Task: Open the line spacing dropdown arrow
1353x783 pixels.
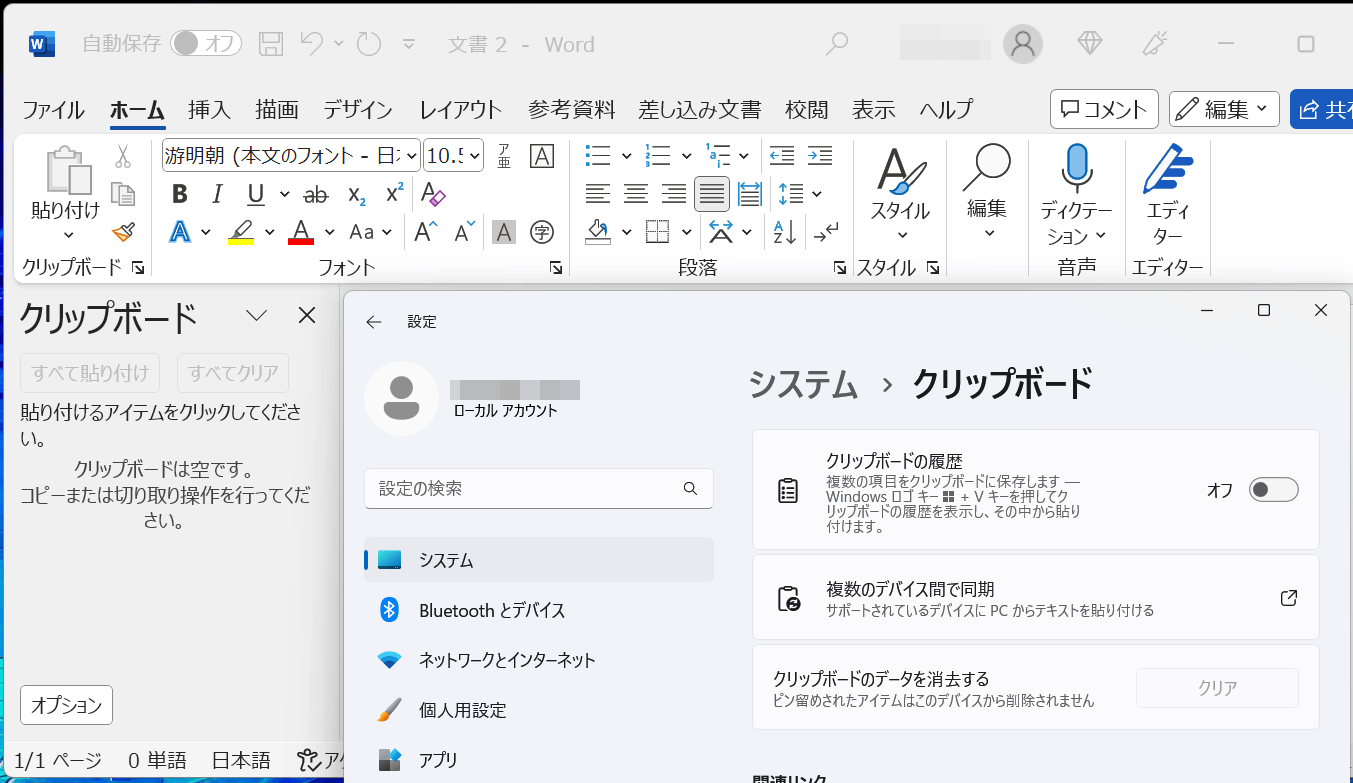Action: (x=817, y=194)
